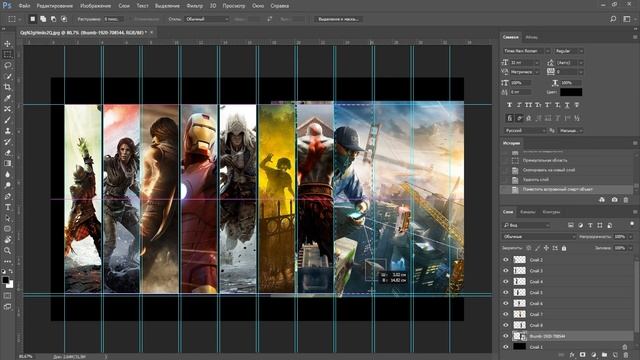Open Character panel options menu
Image resolution: width=640 pixels, height=360 pixels.
tap(635, 37)
